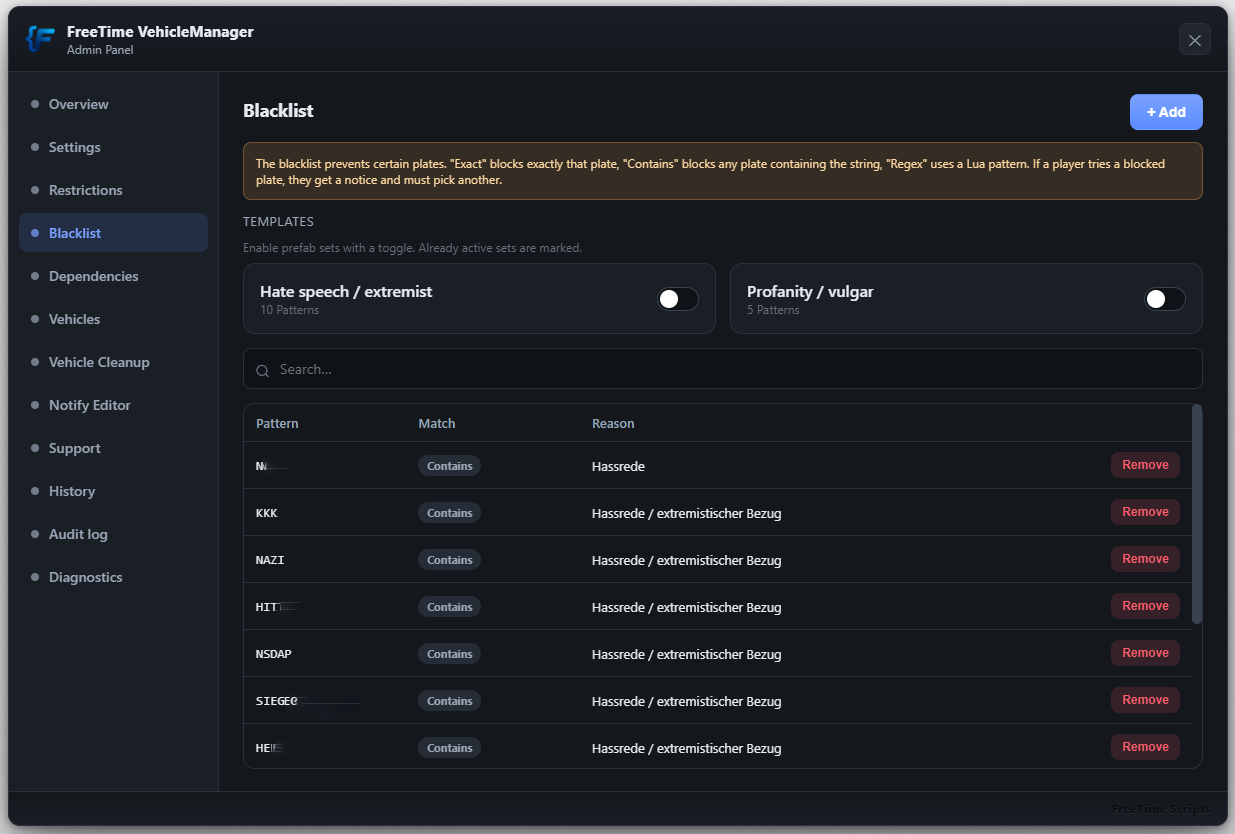Click the 'Hassrede' reason in first row
The image size is (1235, 834).
[x=618, y=466]
